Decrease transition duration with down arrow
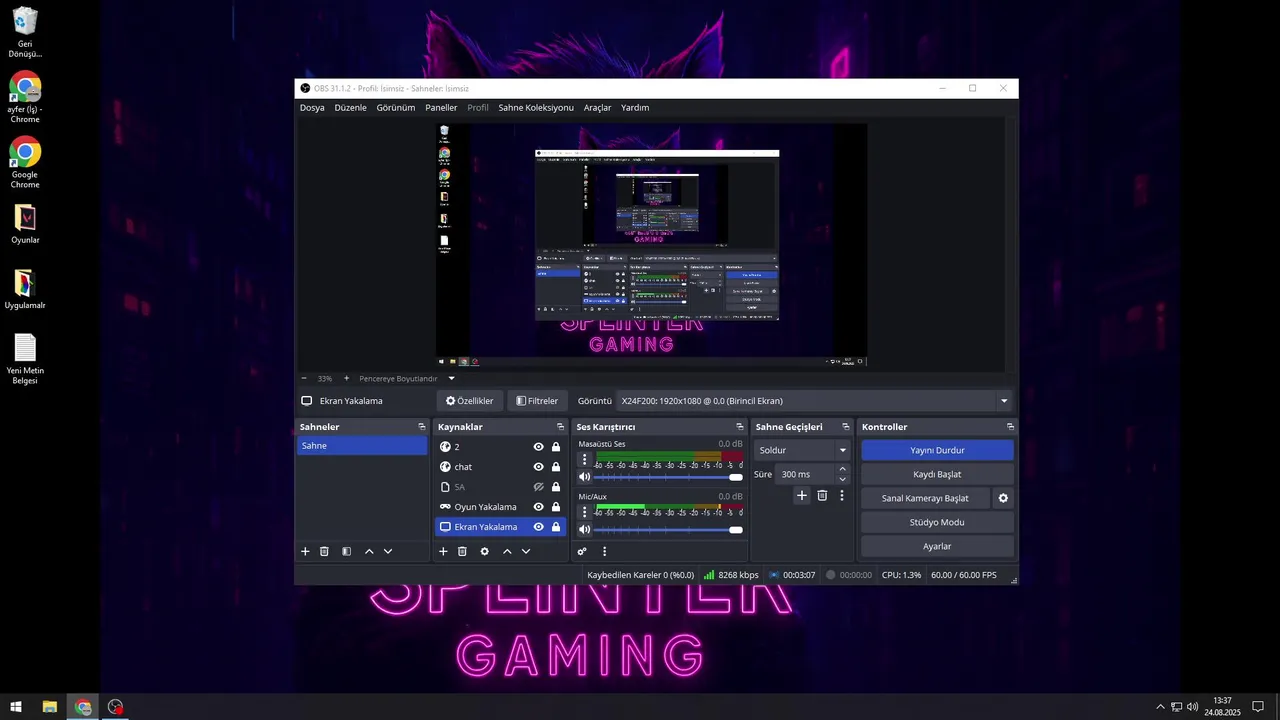The width and height of the screenshot is (1280, 720). pos(842,479)
